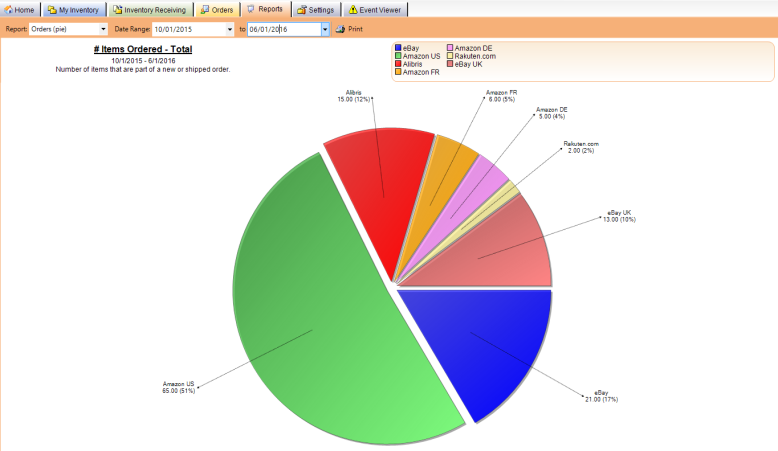This screenshot has height=451, width=778.
Task: Expand the end date range picker
Action: click(x=324, y=29)
